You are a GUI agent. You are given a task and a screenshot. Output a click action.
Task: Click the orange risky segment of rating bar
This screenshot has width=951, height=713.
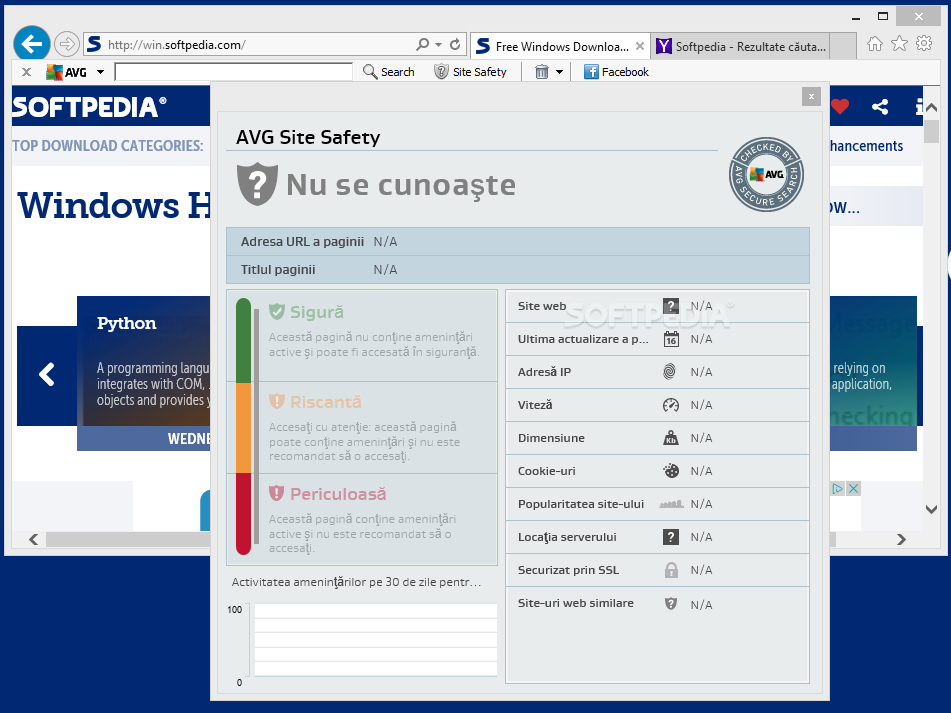243,428
